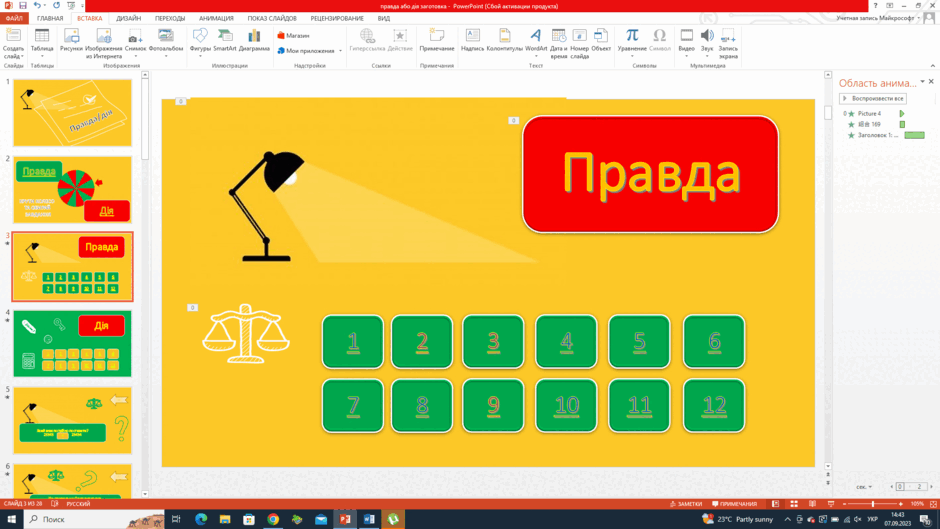Image resolution: width=940 pixels, height=529 pixels.
Task: Customize quick access toolbar dropdown
Action: [x=82, y=6]
